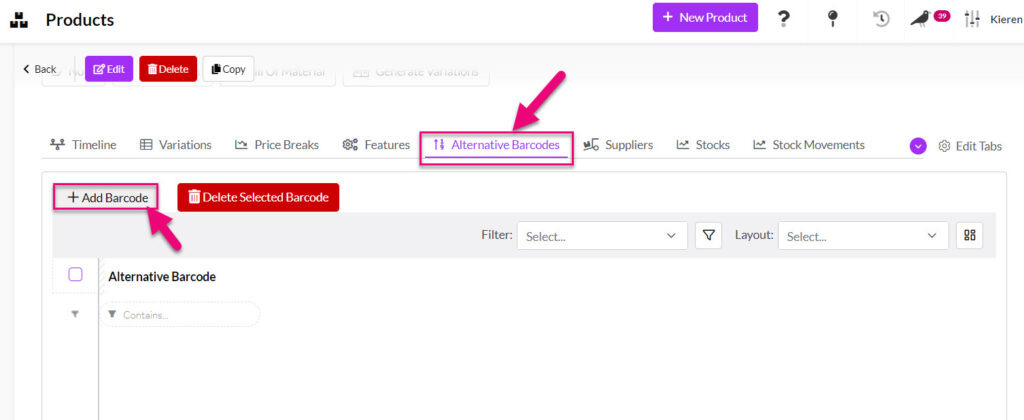Click the help question mark icon

(x=785, y=18)
